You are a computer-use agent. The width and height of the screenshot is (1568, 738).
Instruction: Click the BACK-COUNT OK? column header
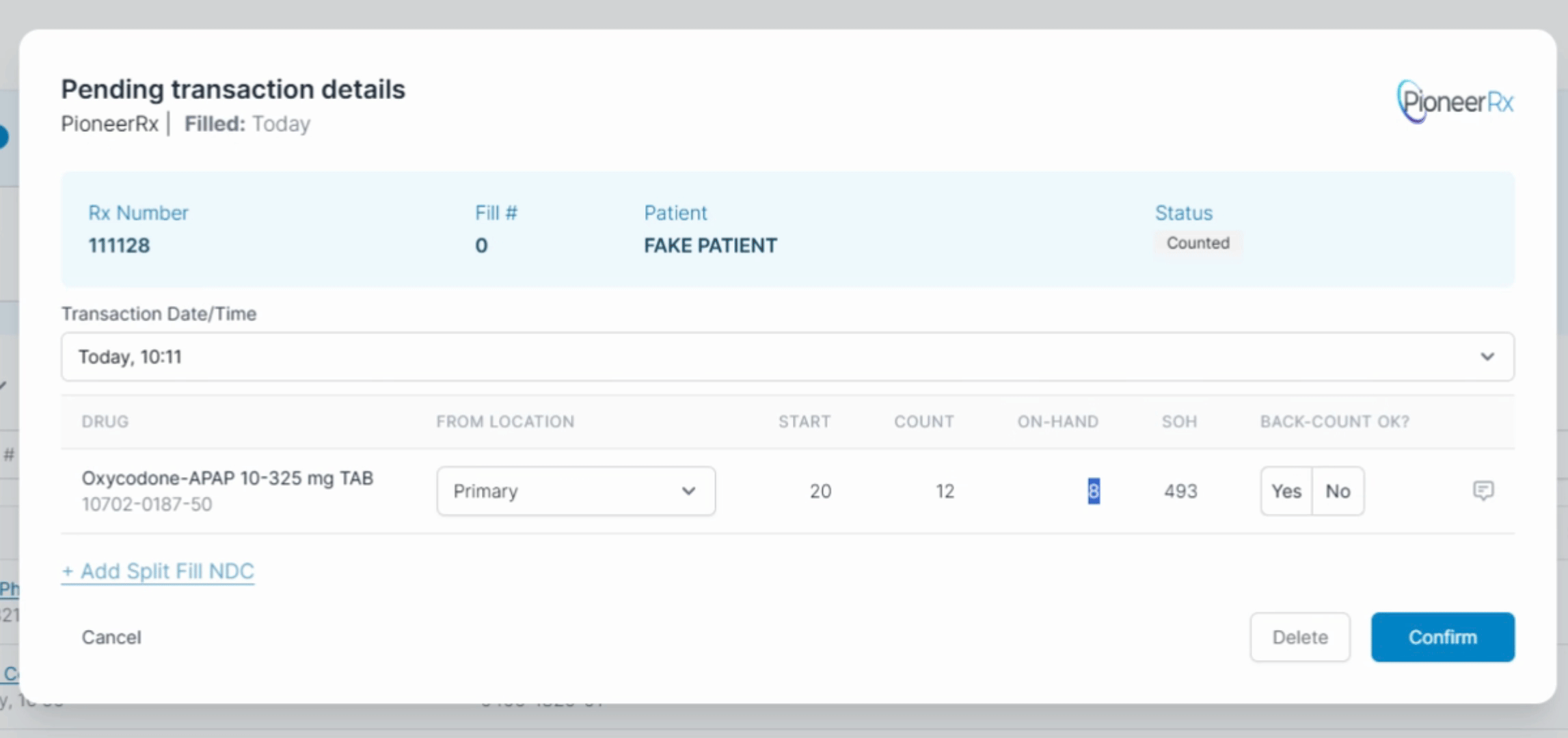click(1335, 422)
